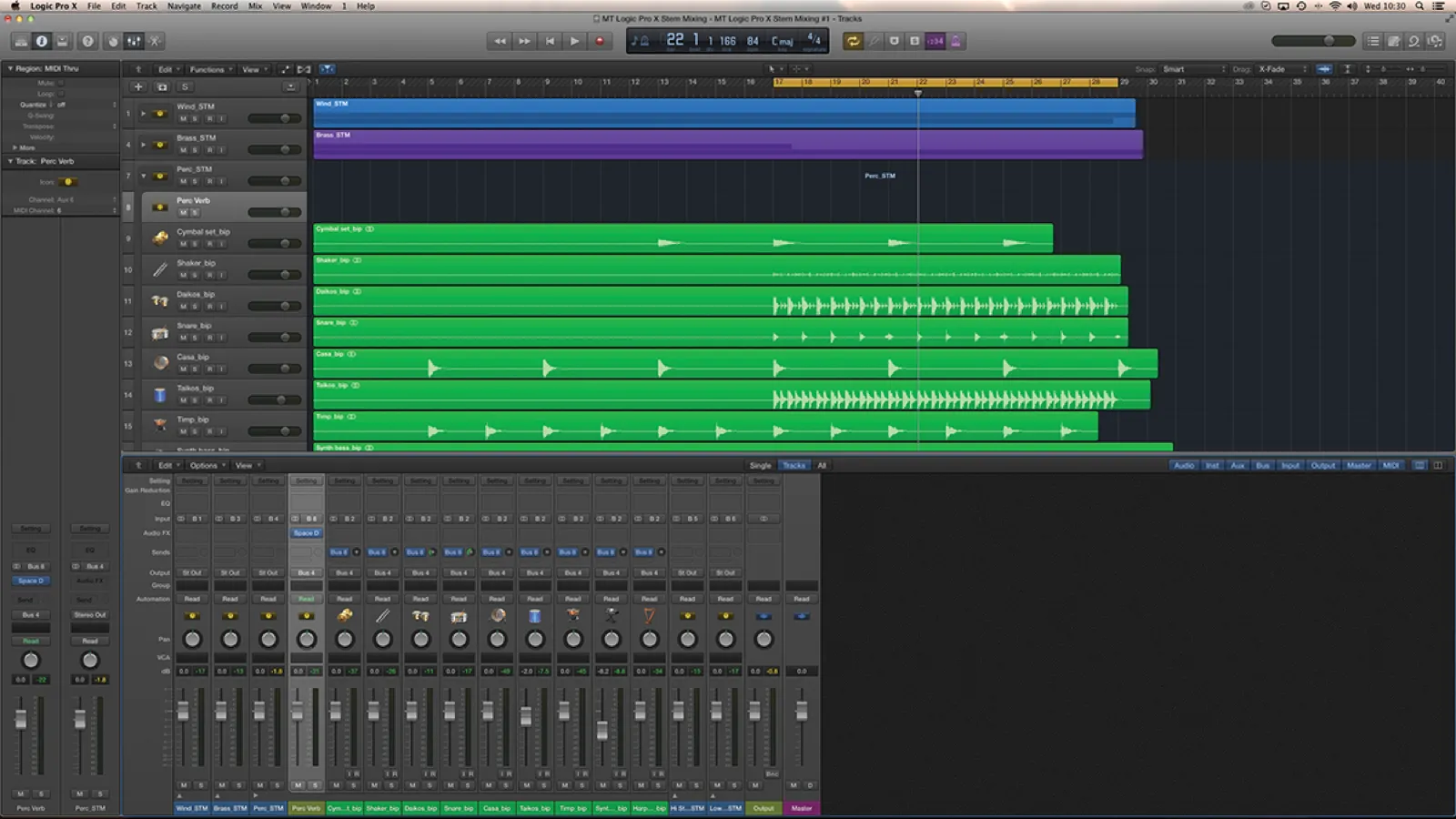This screenshot has width=1456, height=819.
Task: Open the Functions menu in Tracks area
Action: pos(209,69)
